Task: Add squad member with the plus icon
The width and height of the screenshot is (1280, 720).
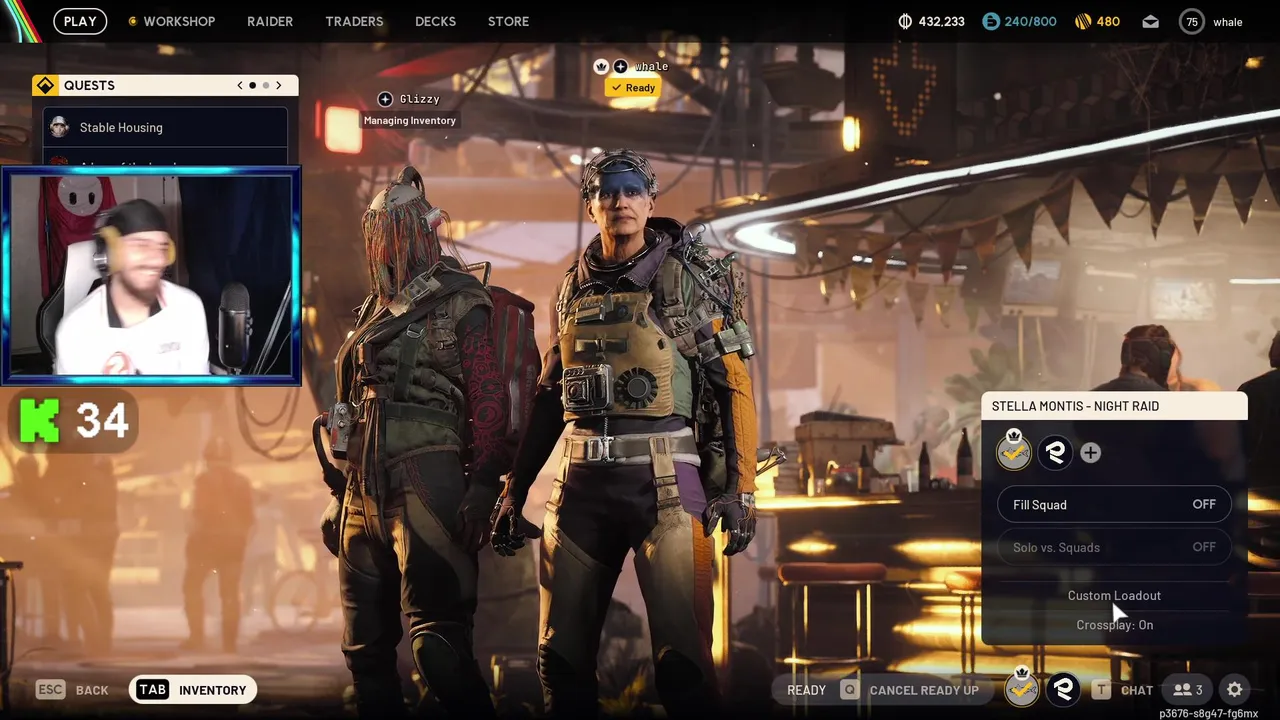Action: pyautogui.click(x=1090, y=453)
